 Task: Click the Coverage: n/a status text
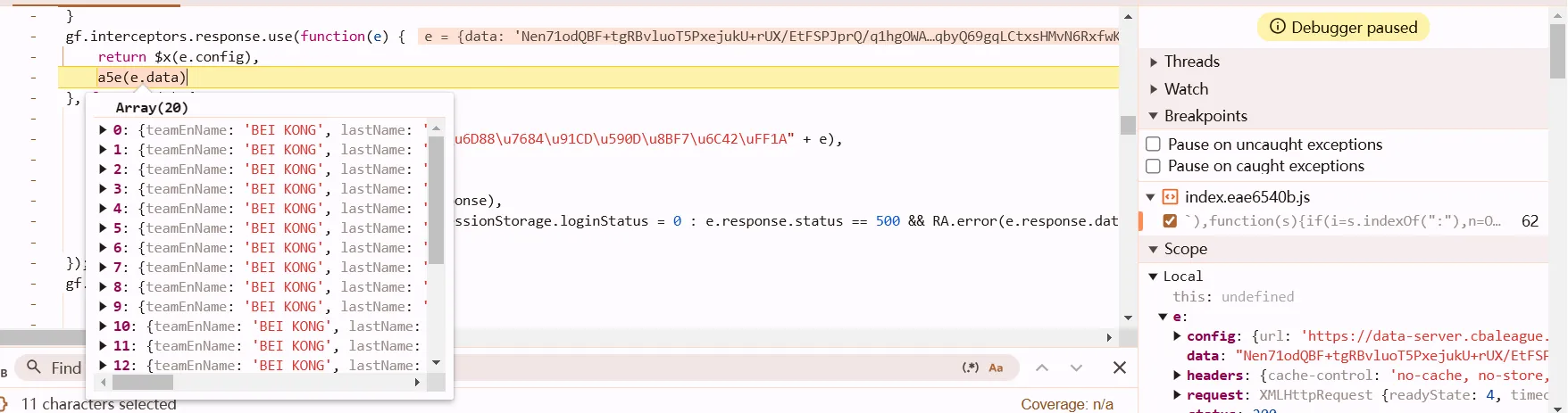pyautogui.click(x=1067, y=404)
